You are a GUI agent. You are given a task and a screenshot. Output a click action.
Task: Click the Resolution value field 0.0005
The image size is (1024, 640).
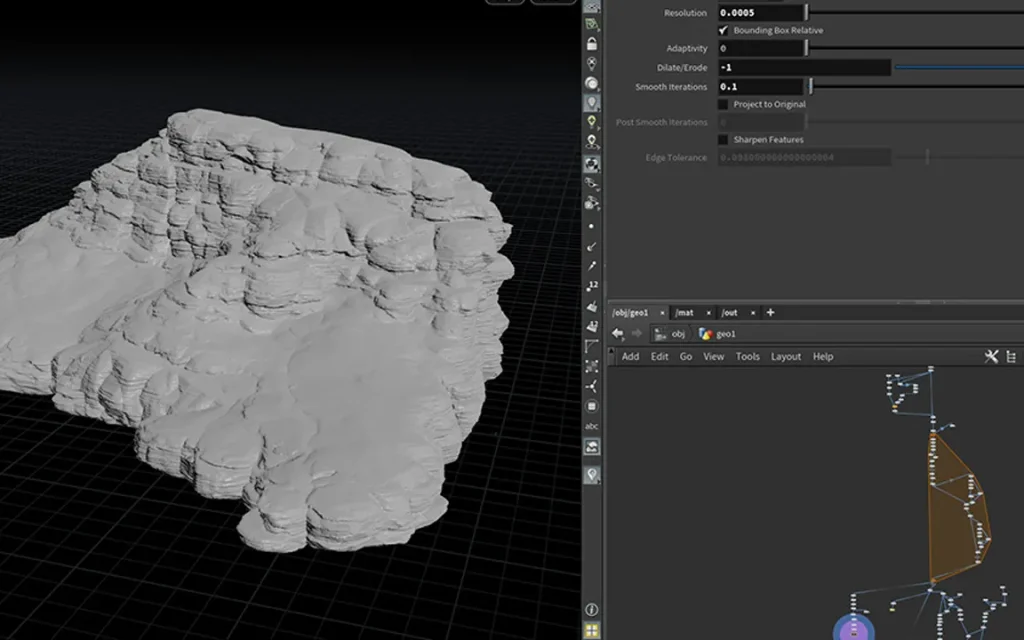pos(761,12)
